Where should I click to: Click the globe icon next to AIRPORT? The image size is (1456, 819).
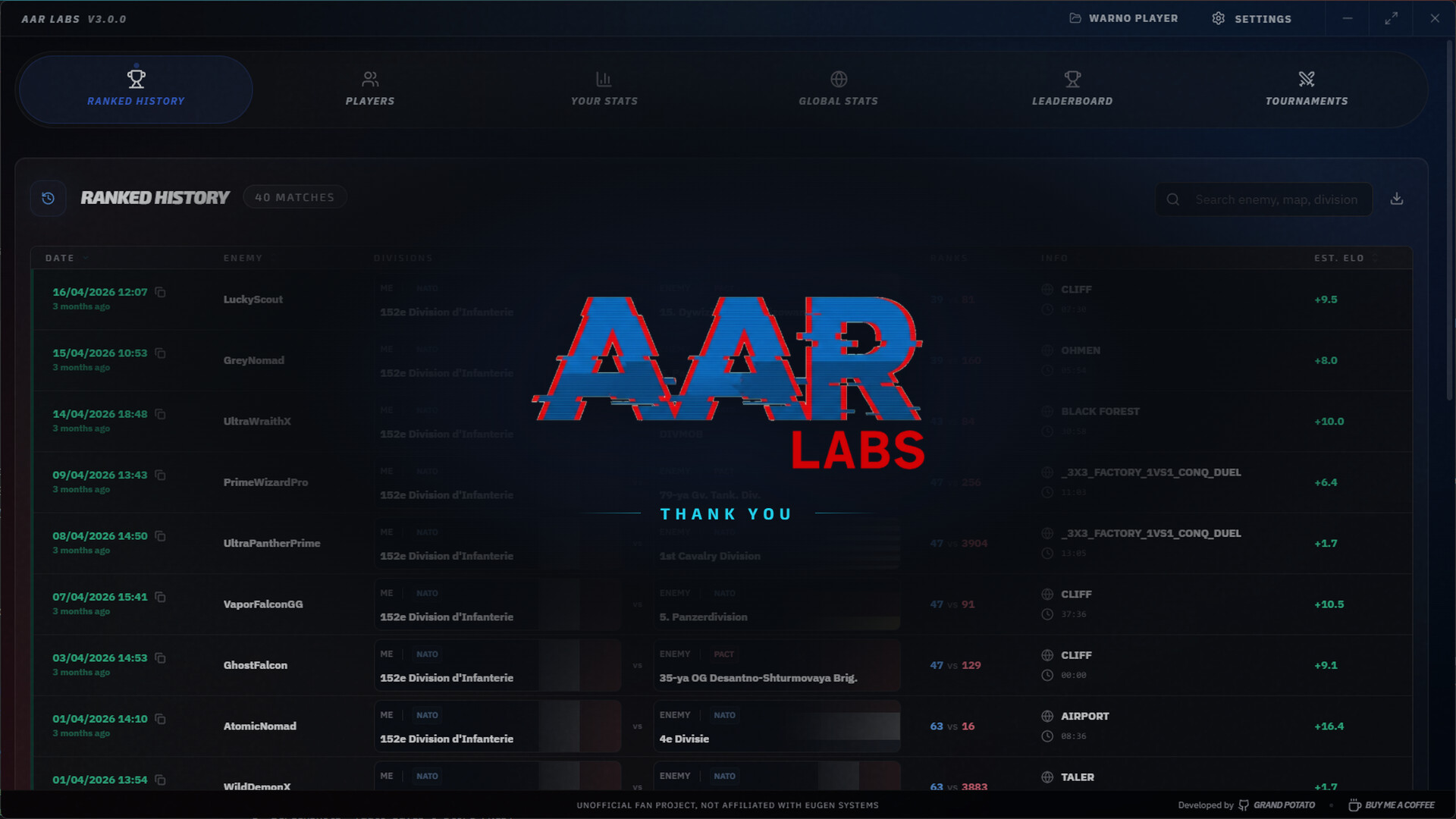[x=1047, y=716]
